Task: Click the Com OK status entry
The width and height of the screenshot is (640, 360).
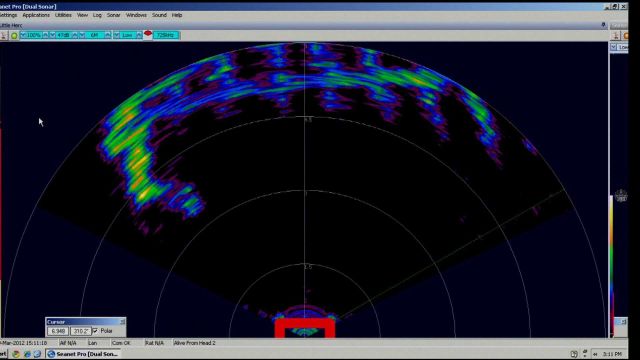Action: pyautogui.click(x=121, y=343)
